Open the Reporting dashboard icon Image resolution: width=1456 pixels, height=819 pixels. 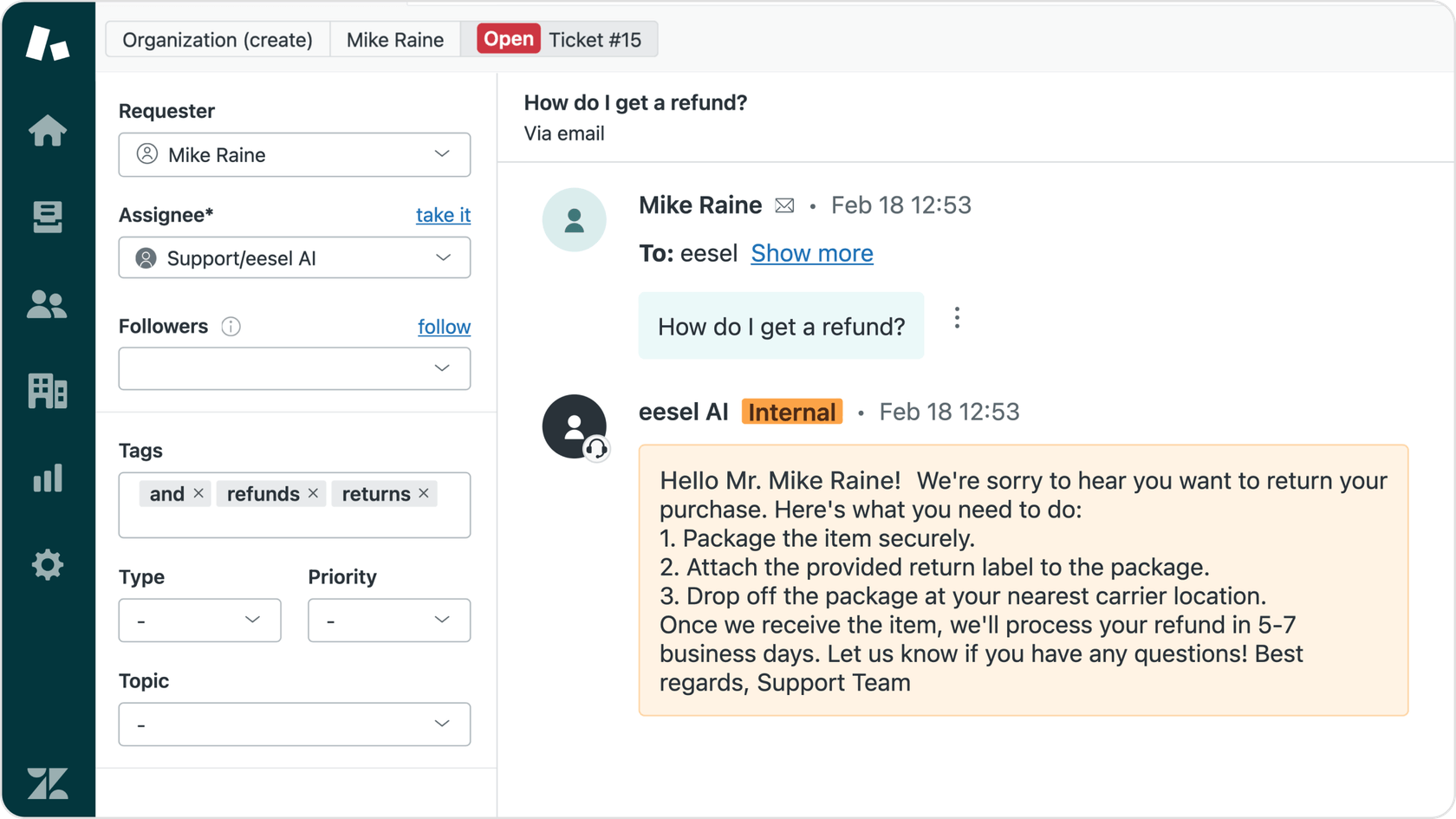click(x=47, y=478)
